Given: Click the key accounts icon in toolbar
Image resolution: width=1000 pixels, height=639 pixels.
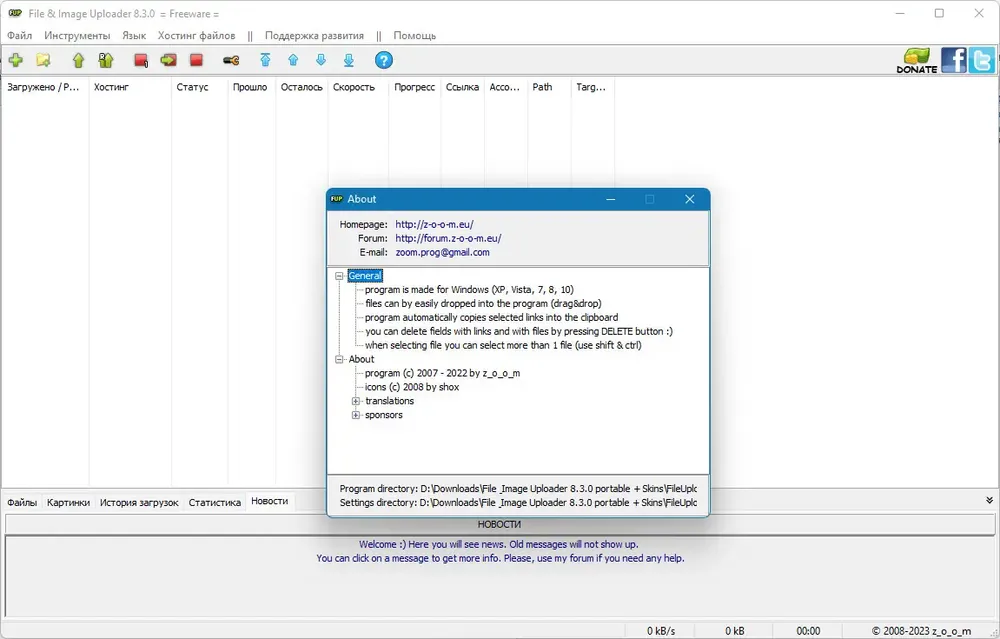Looking at the screenshot, I should [231, 61].
